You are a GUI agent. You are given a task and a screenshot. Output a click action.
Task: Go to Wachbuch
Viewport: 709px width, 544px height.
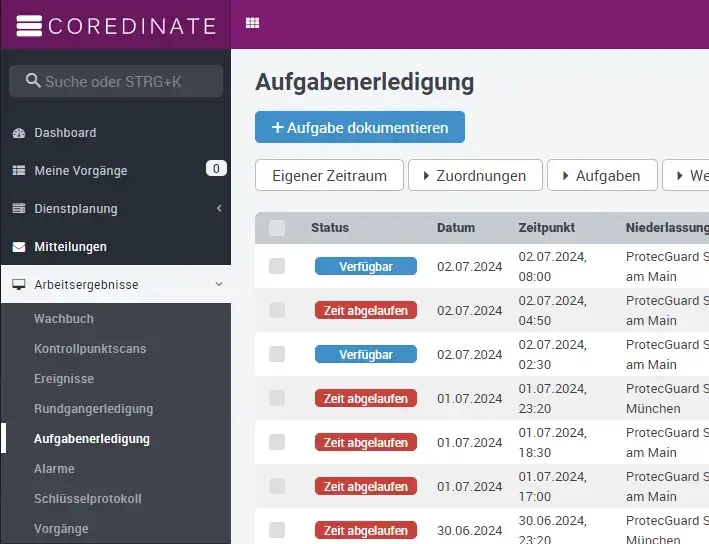click(64, 319)
